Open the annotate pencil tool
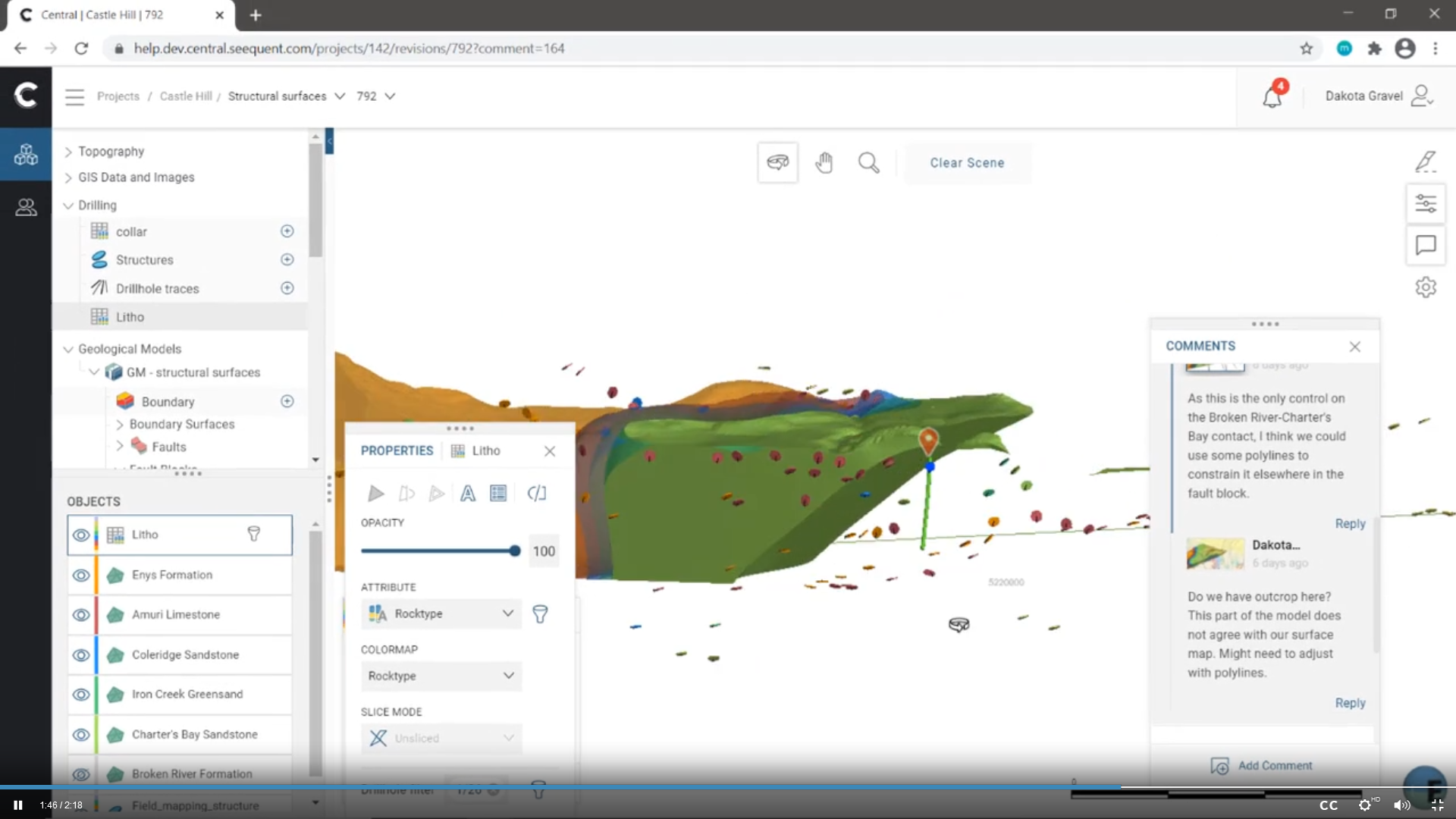 pos(1426,162)
